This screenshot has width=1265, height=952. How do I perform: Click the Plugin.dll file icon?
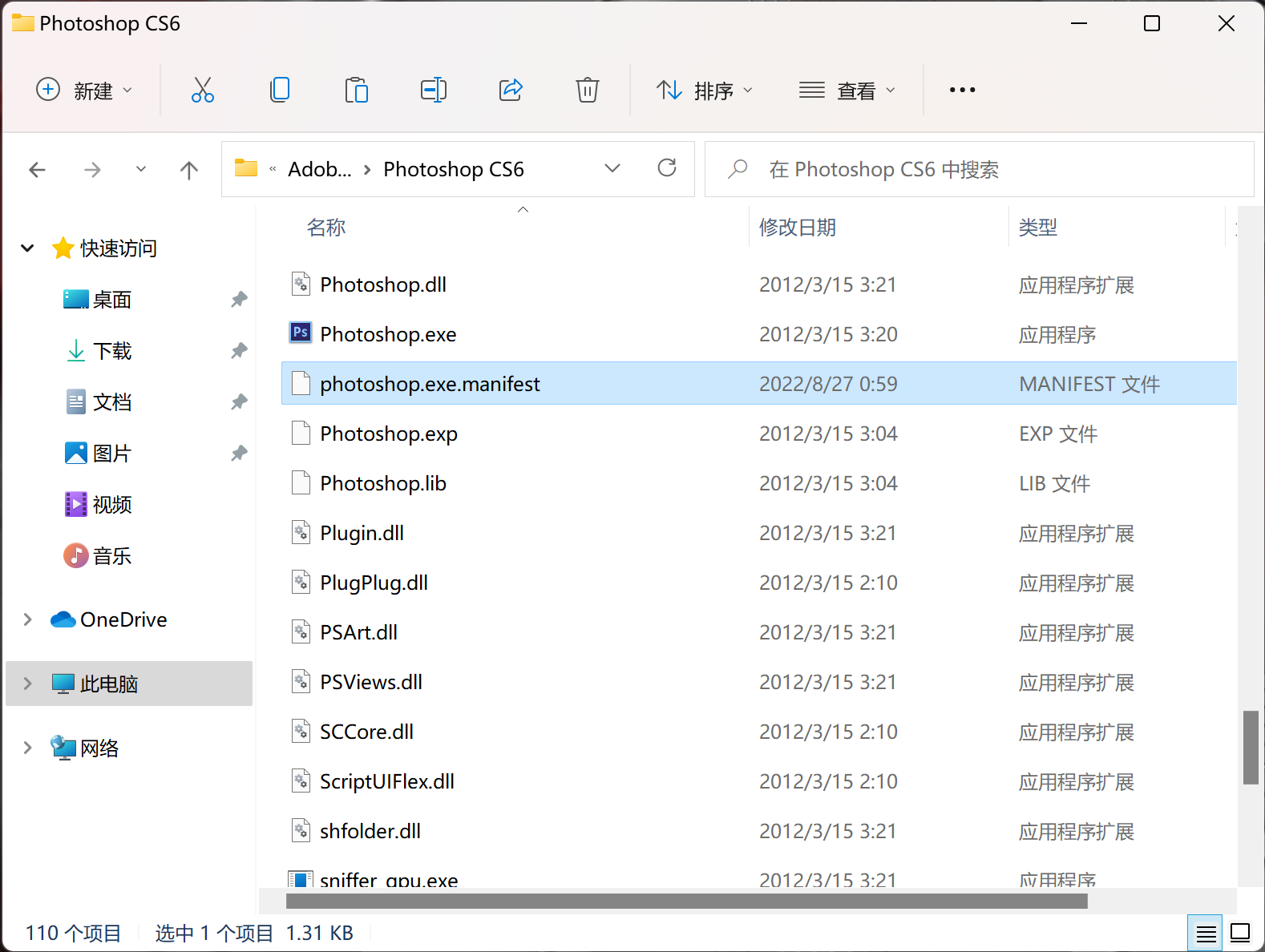[301, 532]
